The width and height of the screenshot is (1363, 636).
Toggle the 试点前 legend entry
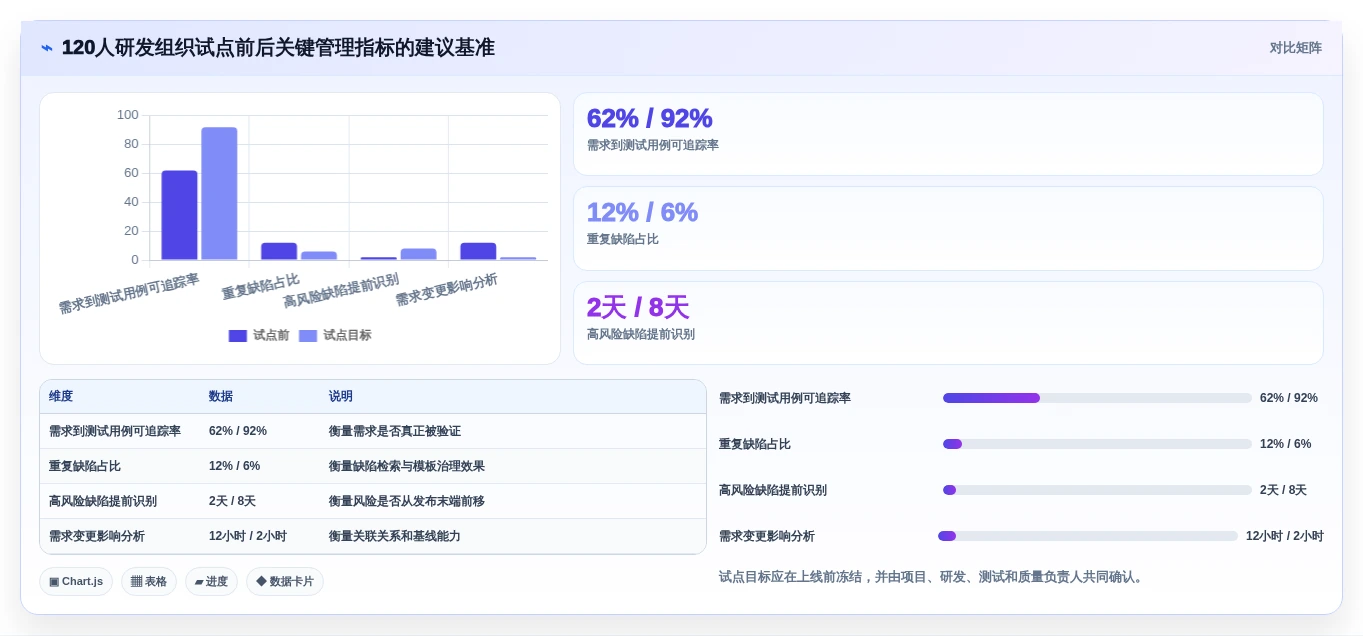point(259,336)
